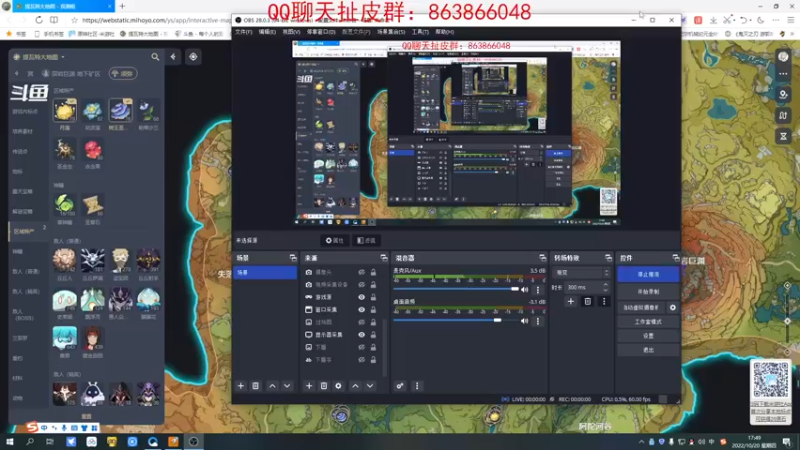Select the highlighted 场景 scene item
This screenshot has width=800, height=450.
click(x=265, y=273)
